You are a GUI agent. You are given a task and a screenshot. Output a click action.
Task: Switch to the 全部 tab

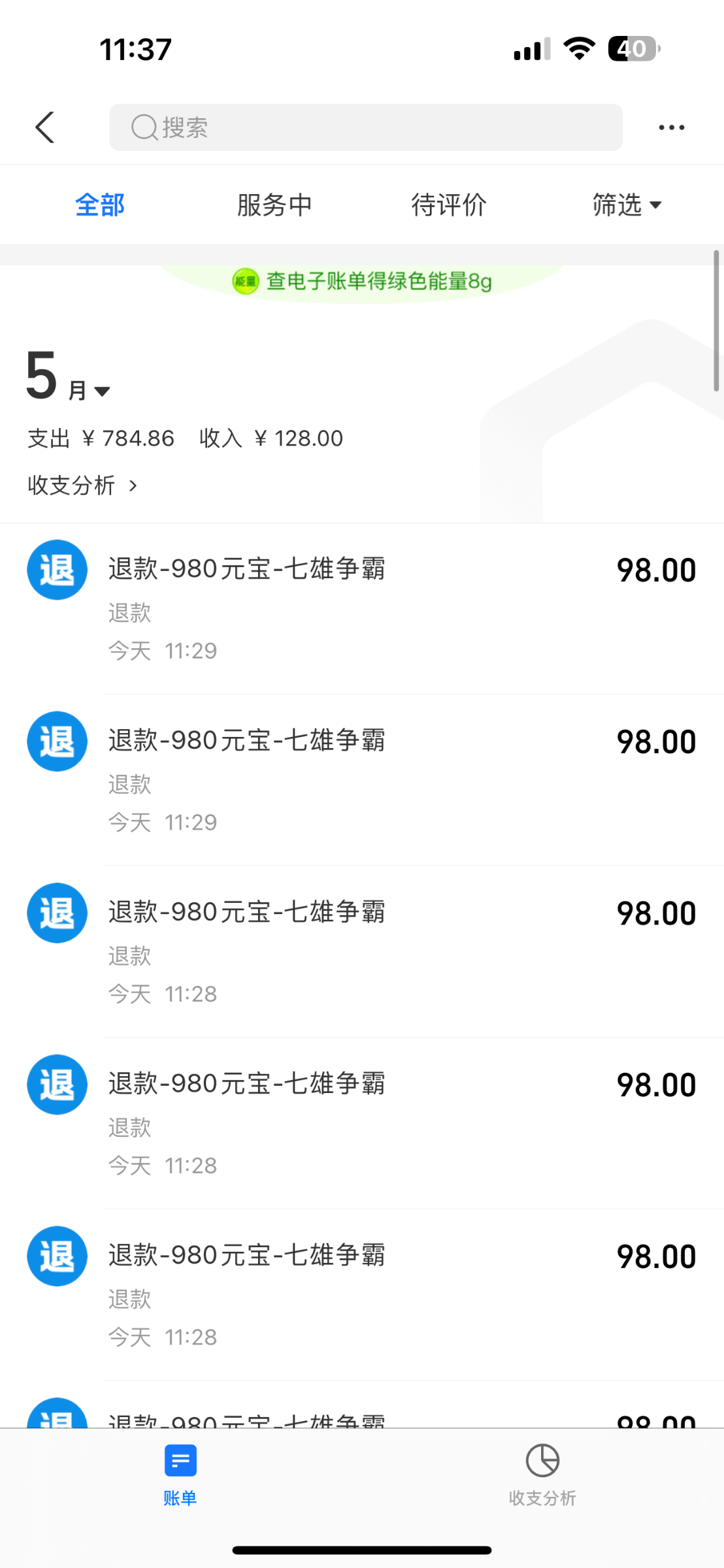coord(99,205)
